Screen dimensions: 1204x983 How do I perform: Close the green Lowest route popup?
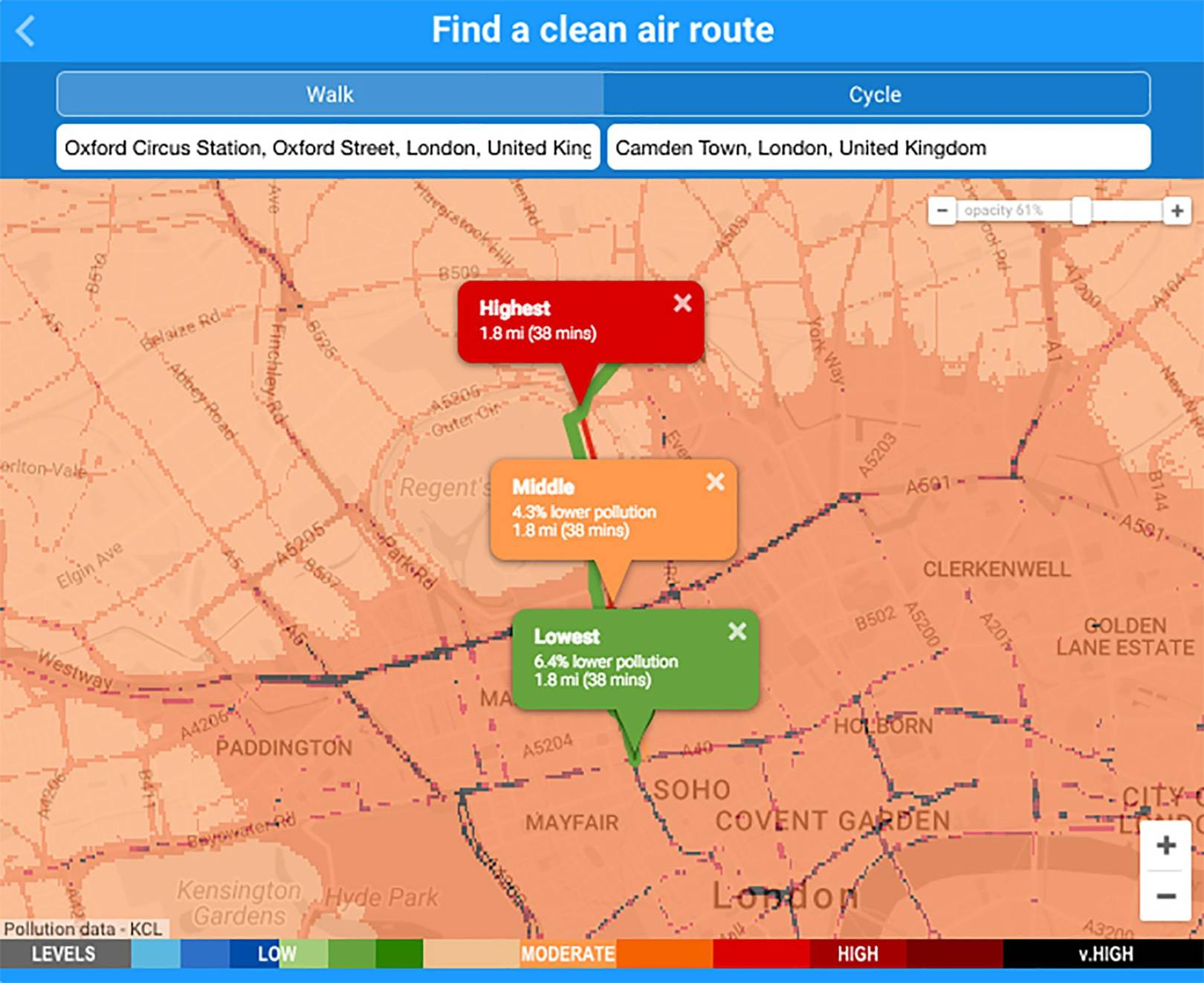coord(737,632)
